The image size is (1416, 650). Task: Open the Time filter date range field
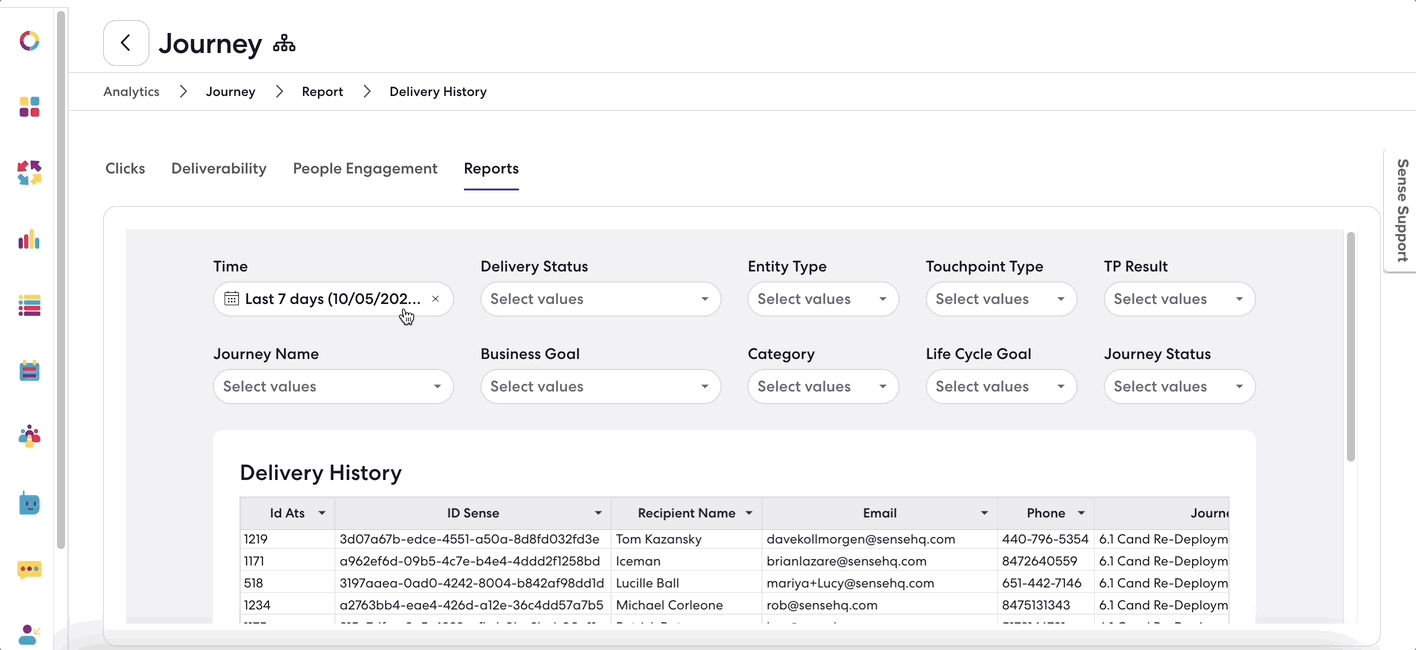333,299
